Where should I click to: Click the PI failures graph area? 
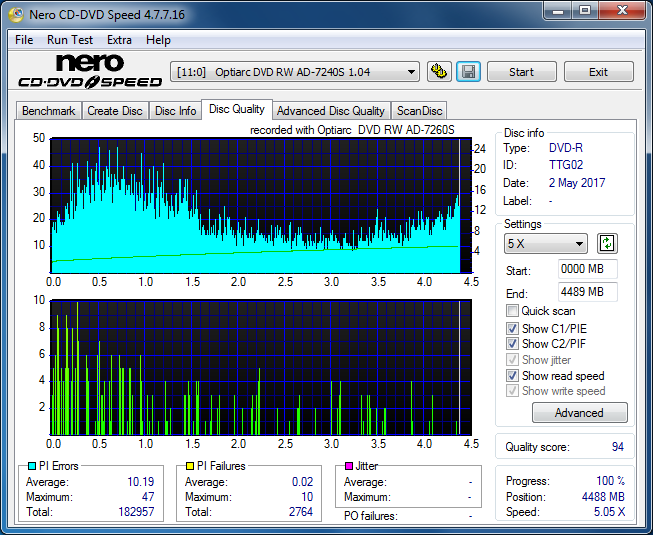tap(261, 367)
